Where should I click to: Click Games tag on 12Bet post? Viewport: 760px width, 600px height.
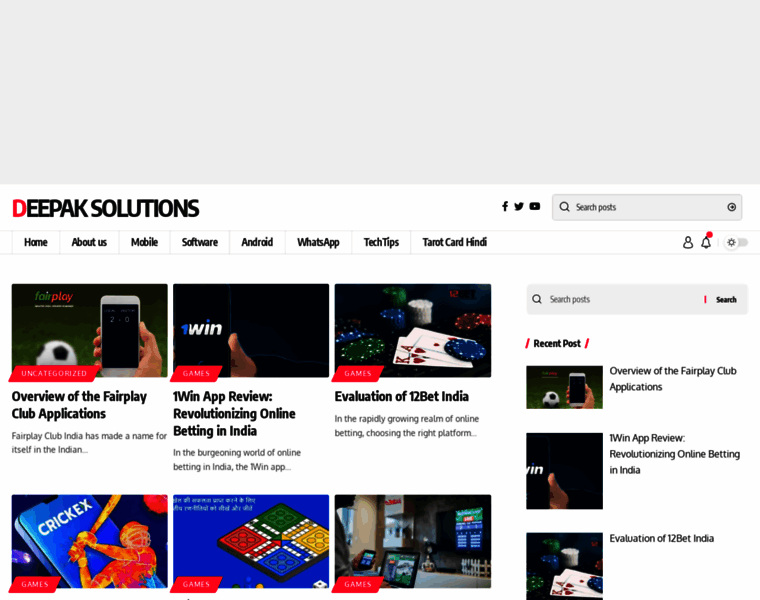coord(358,373)
